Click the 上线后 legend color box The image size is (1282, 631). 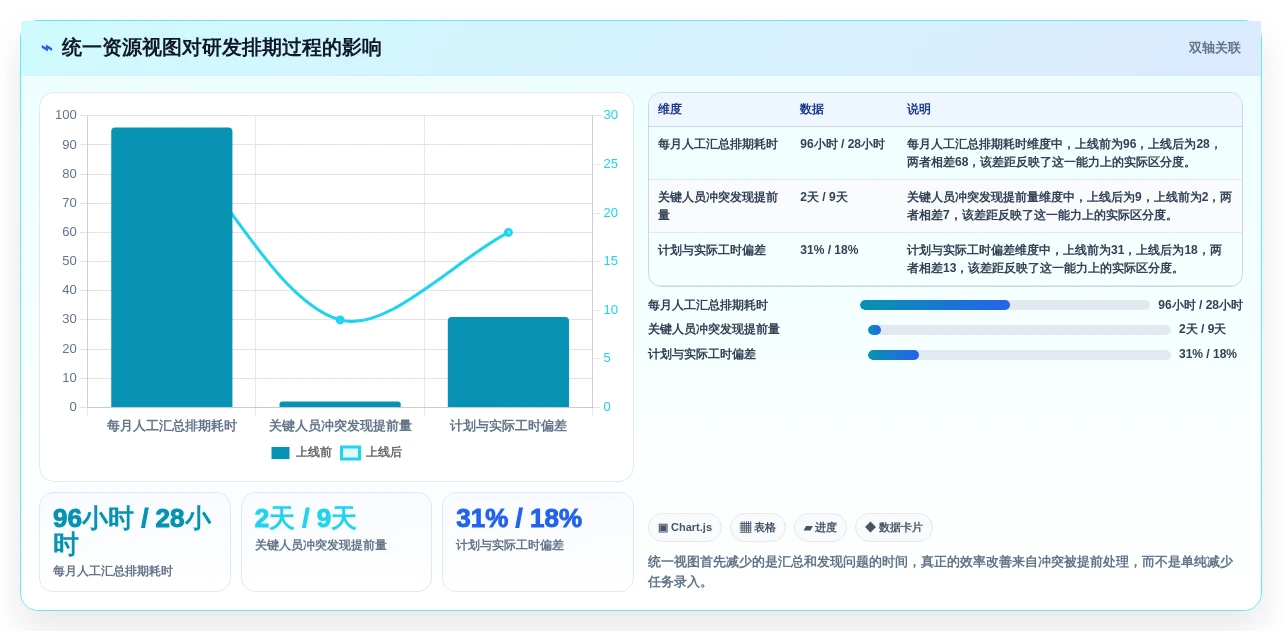click(x=350, y=452)
